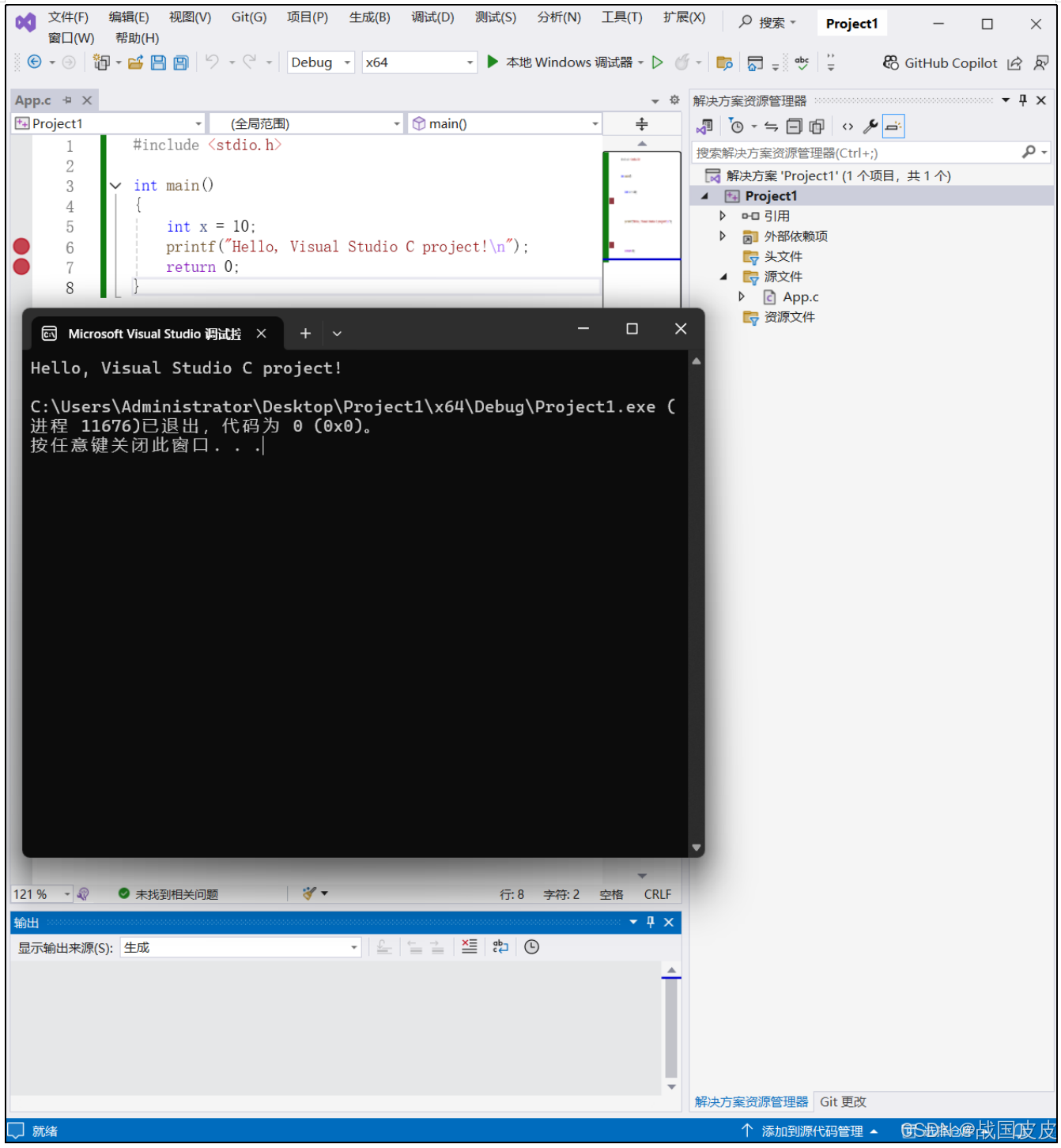
Task: Click the debug console vertical scrollbar
Action: coord(697,604)
